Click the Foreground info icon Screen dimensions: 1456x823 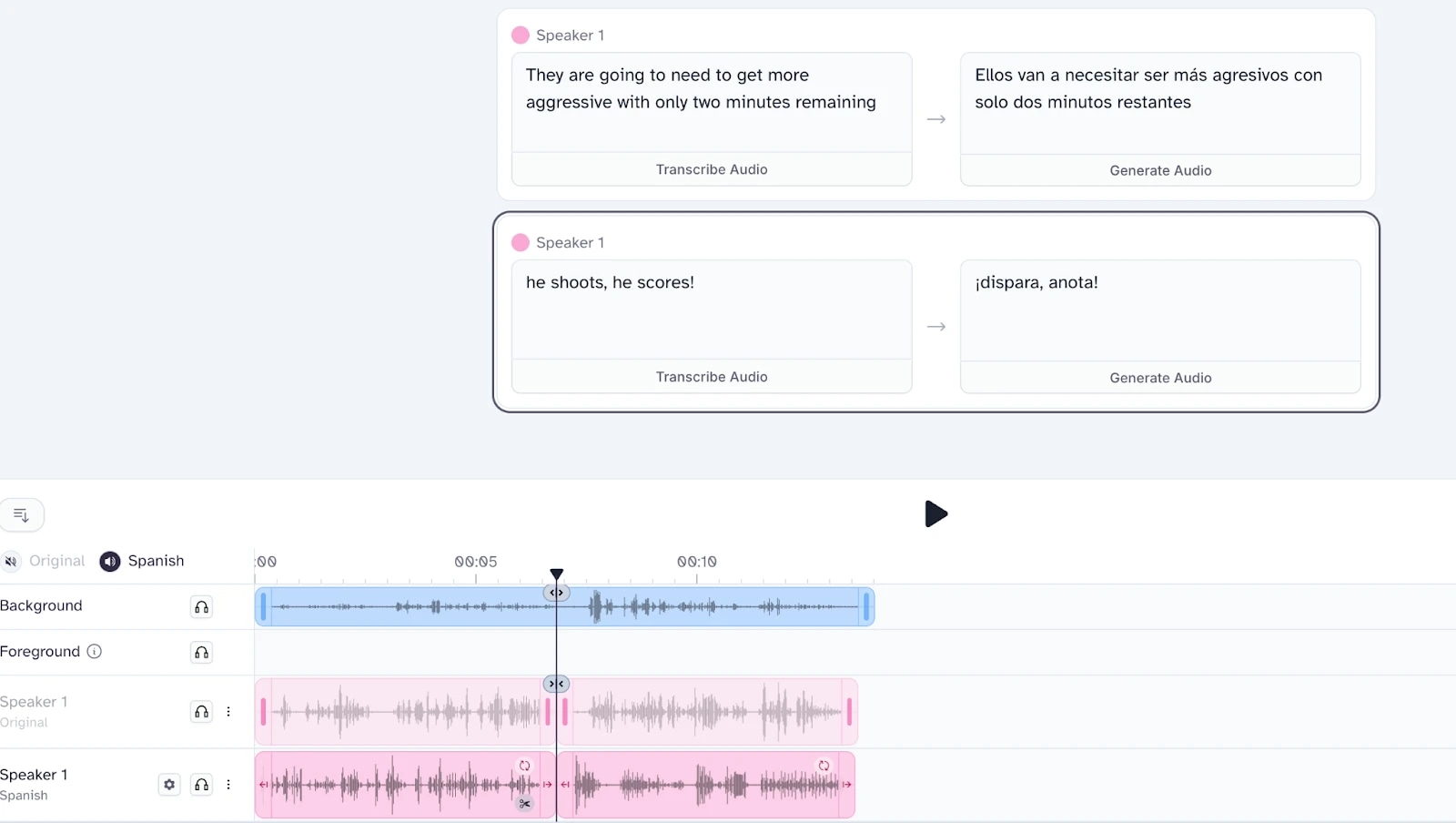pyautogui.click(x=95, y=652)
